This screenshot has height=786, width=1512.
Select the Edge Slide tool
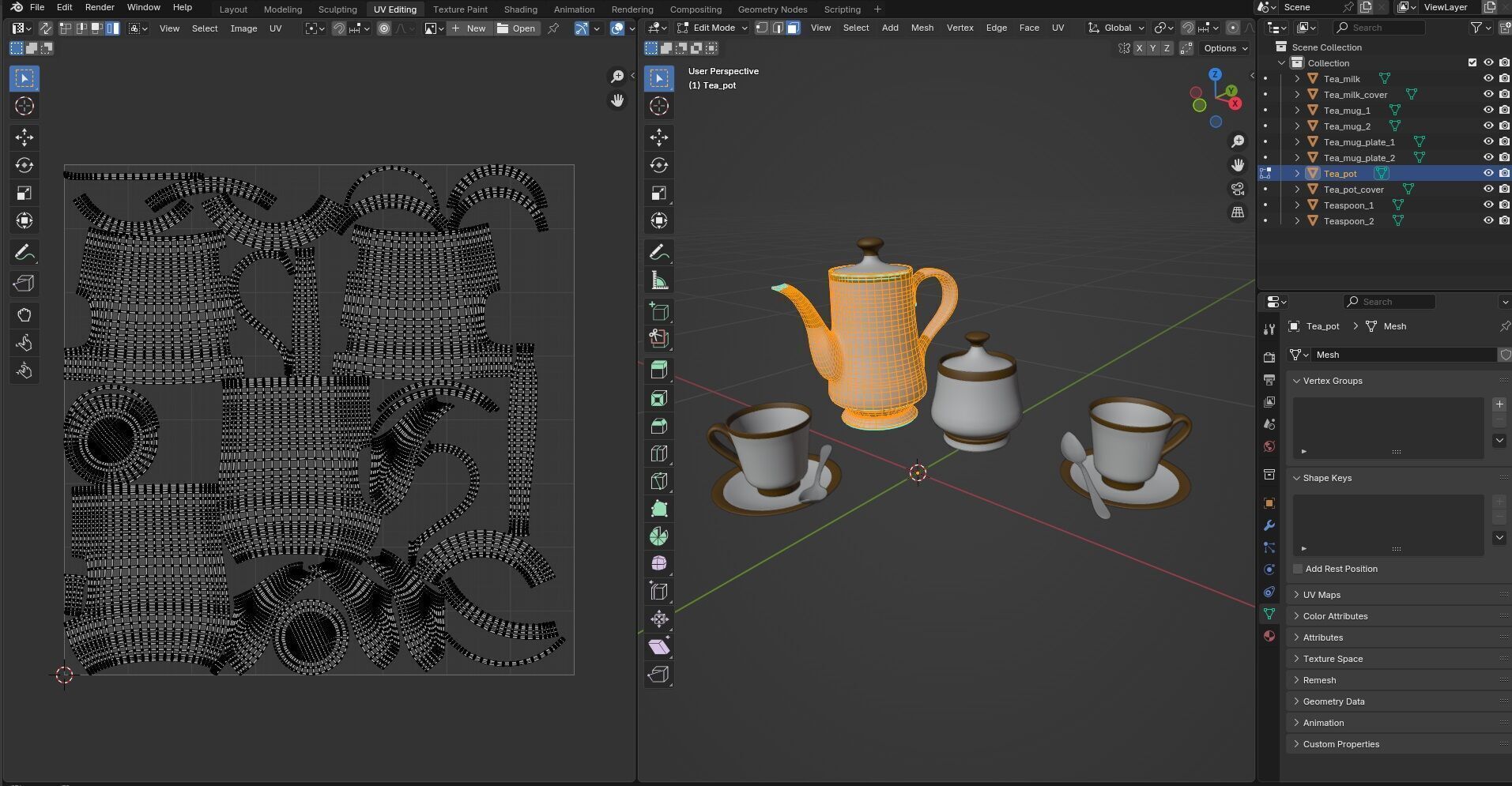(658, 591)
